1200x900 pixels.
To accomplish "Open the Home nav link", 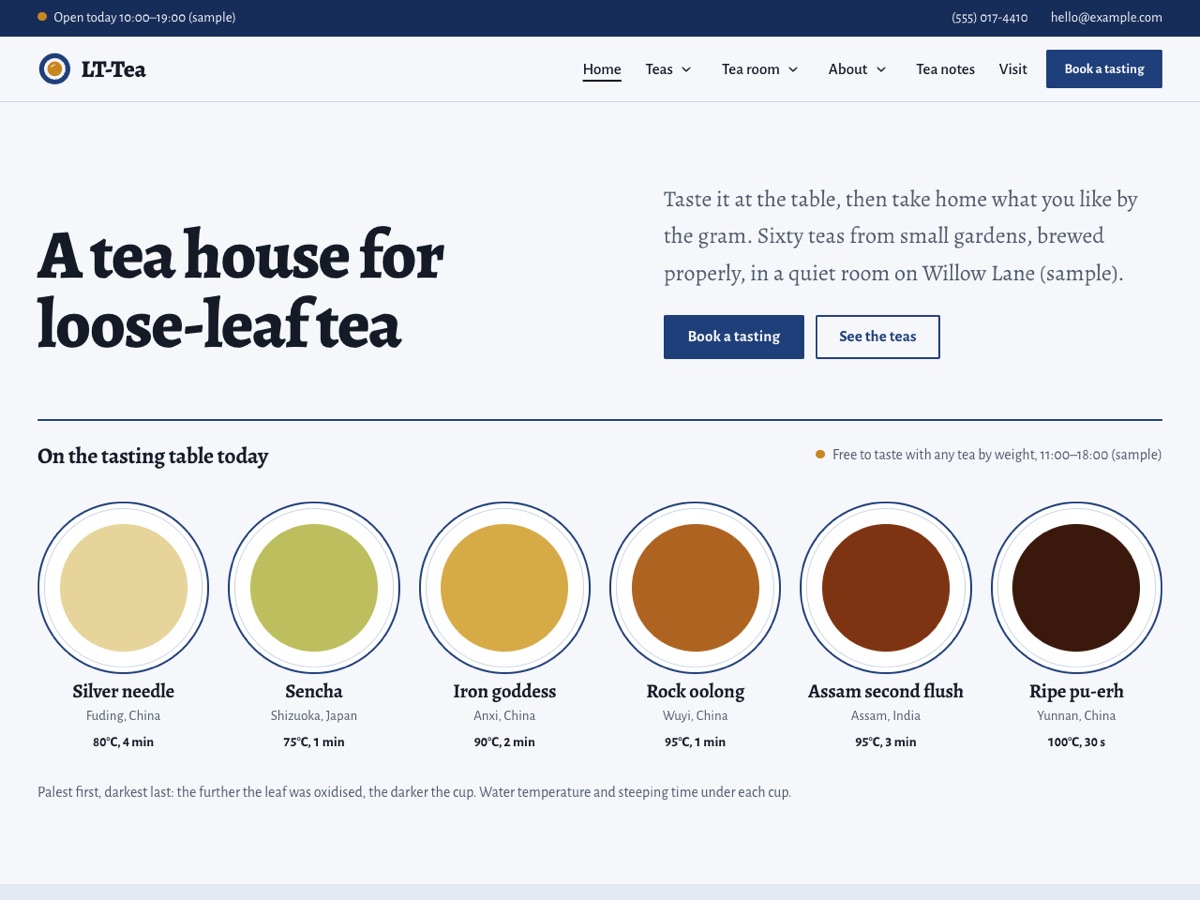I will pos(602,69).
